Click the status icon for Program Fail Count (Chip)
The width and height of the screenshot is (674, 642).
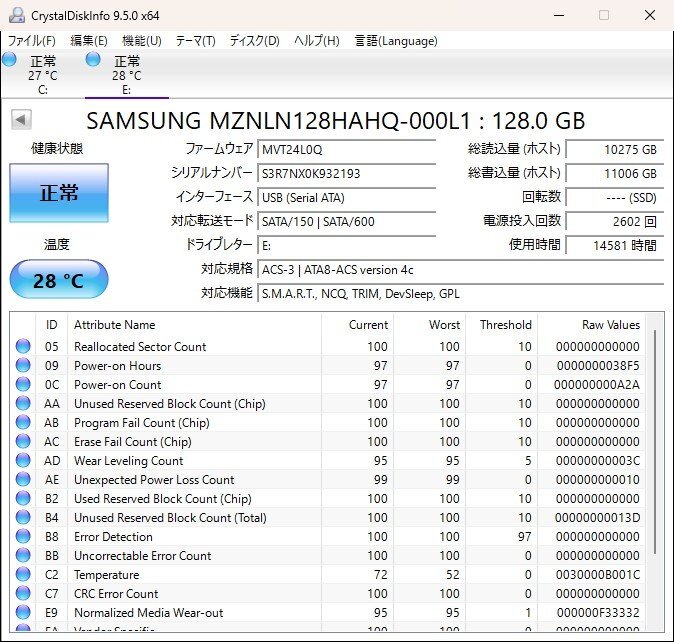[x=23, y=422]
